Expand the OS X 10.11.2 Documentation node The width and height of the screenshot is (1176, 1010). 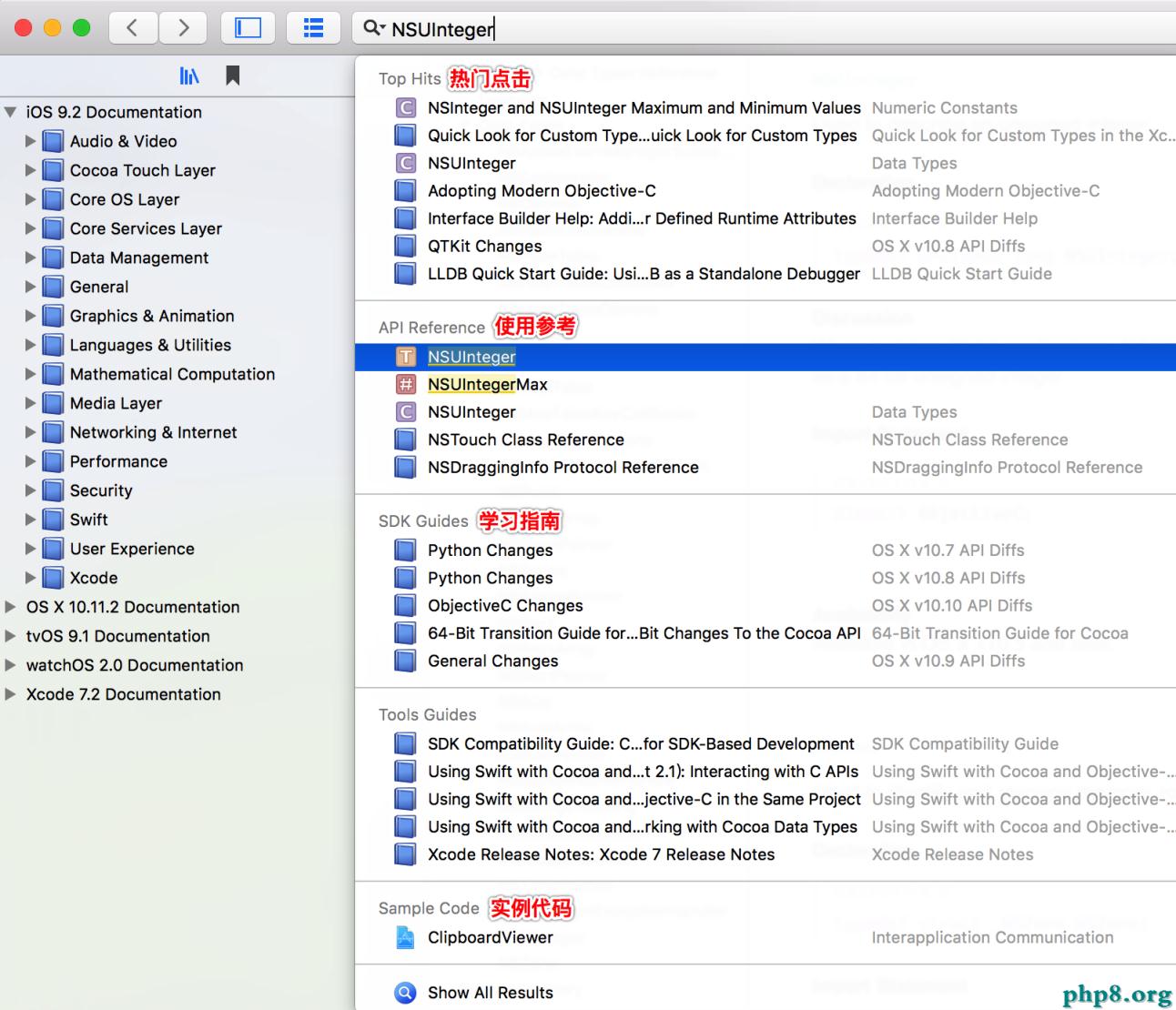point(11,607)
